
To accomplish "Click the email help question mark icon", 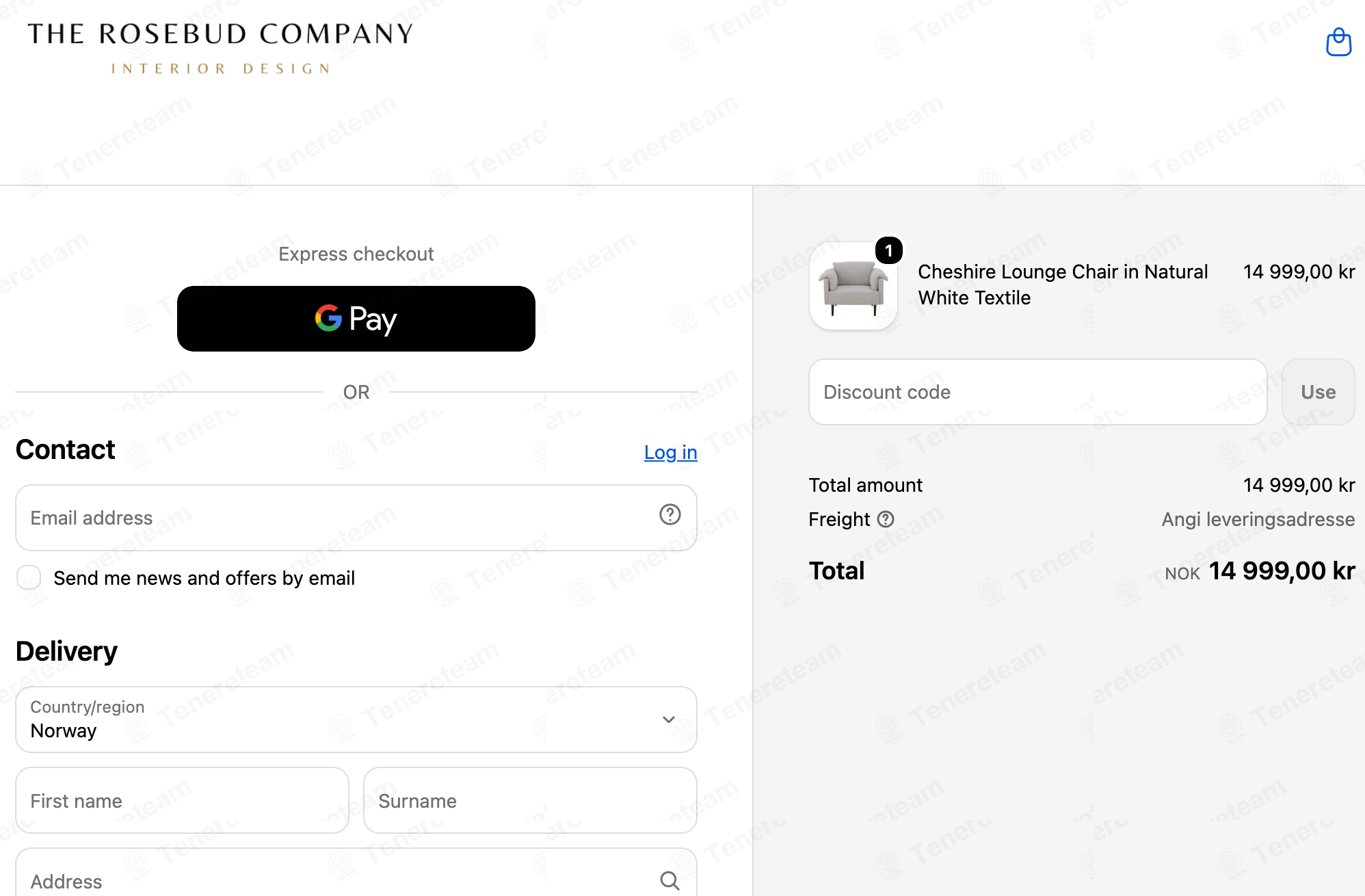I will tap(670, 514).
